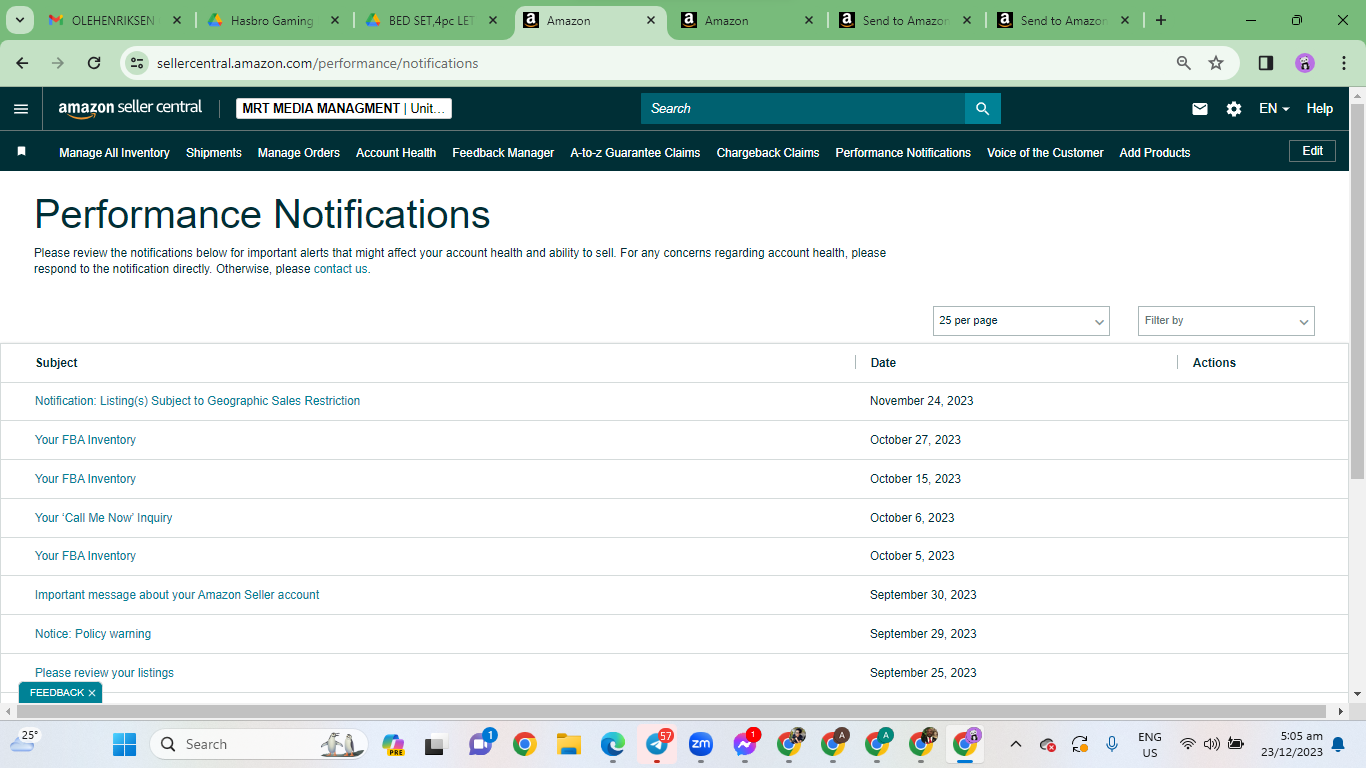This screenshot has height=768, width=1366.
Task: Click the zoom magnifier icon in address bar
Action: [x=1184, y=63]
